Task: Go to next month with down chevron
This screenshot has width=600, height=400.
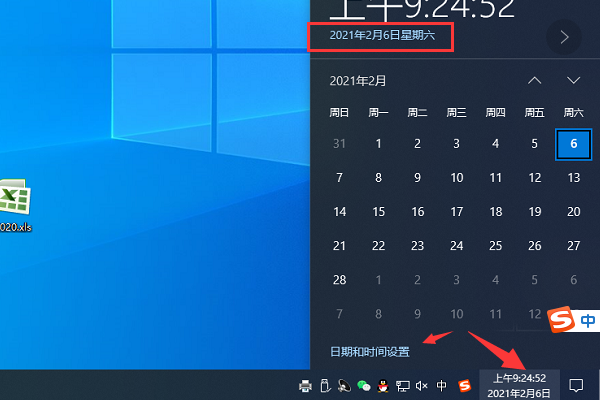Action: 573,80
